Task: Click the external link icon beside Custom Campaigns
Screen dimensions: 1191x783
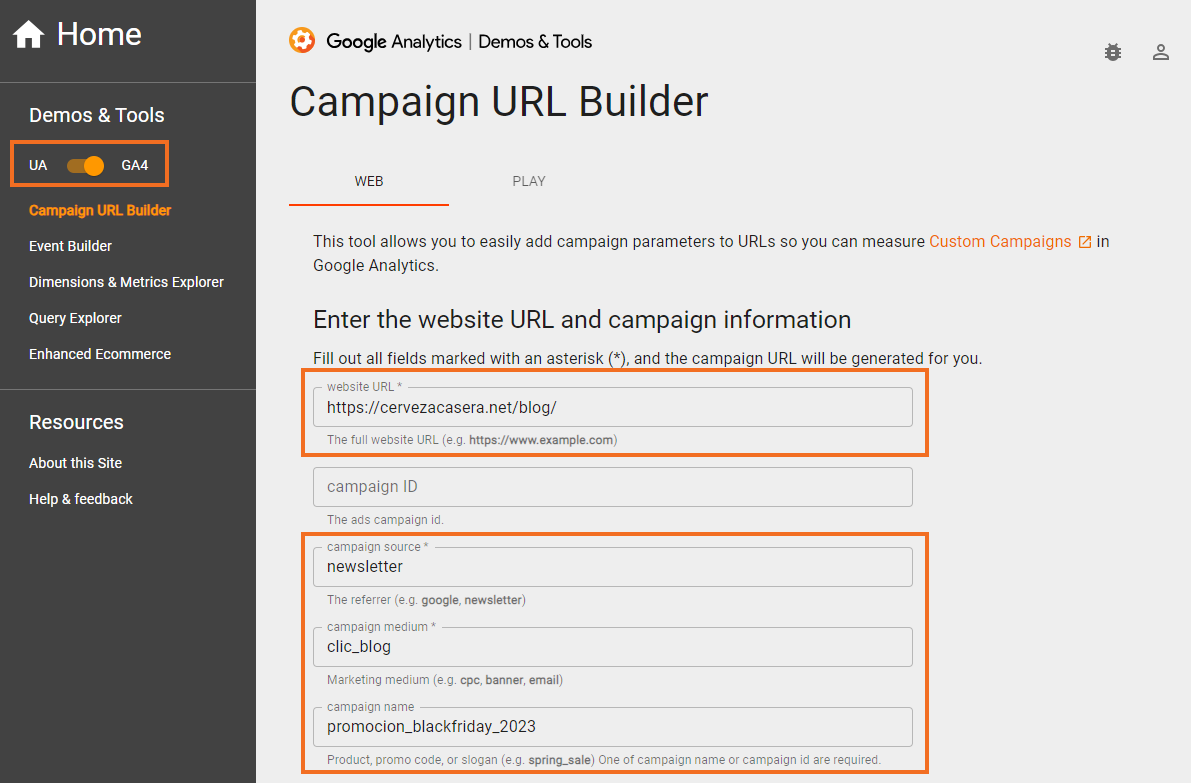Action: [1085, 242]
